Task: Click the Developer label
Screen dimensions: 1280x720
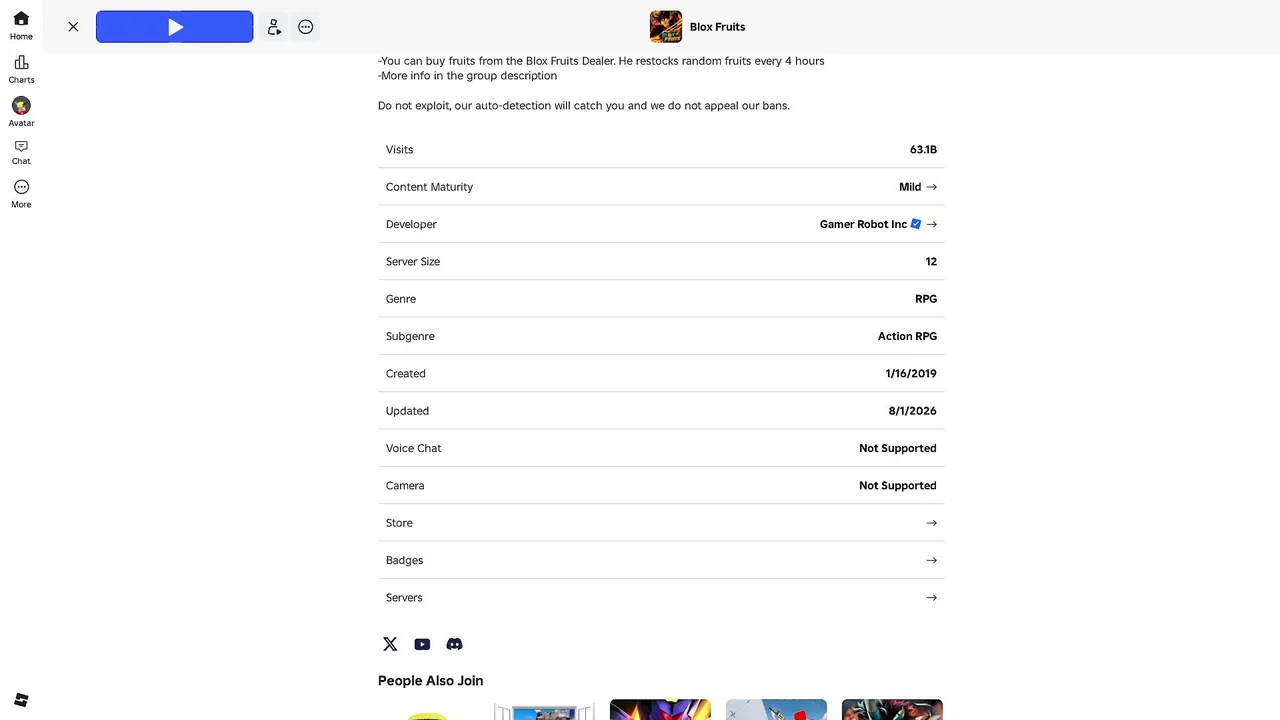Action: pyautogui.click(x=411, y=224)
